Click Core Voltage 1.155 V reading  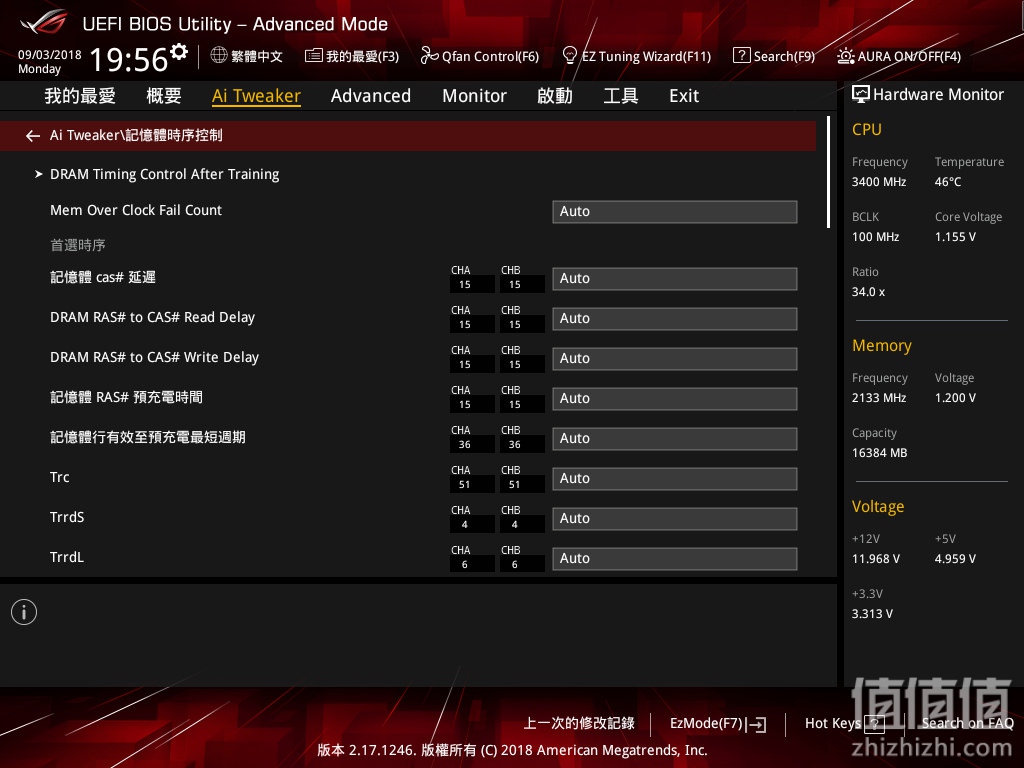tap(955, 237)
